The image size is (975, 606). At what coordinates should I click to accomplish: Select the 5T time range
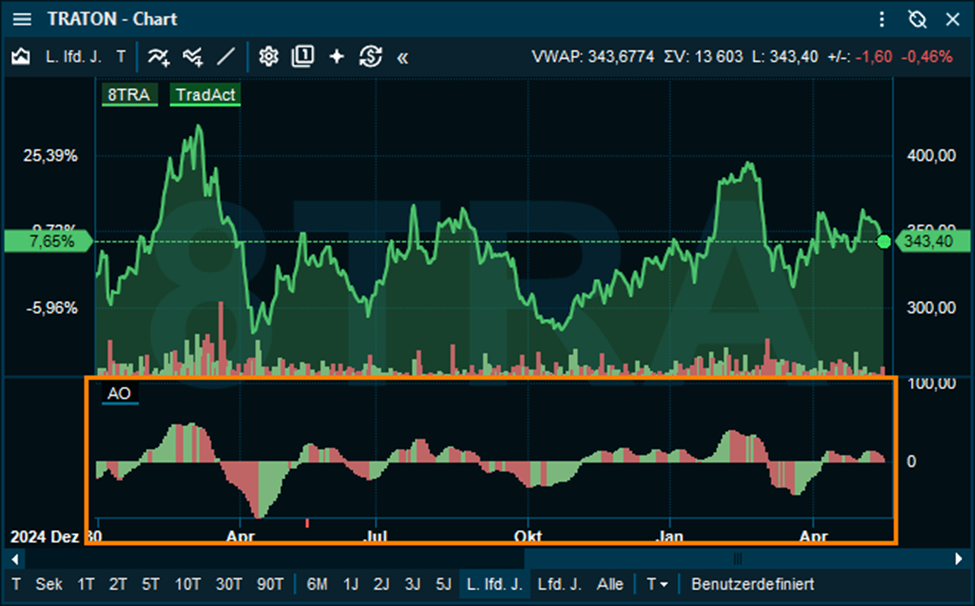[150, 584]
